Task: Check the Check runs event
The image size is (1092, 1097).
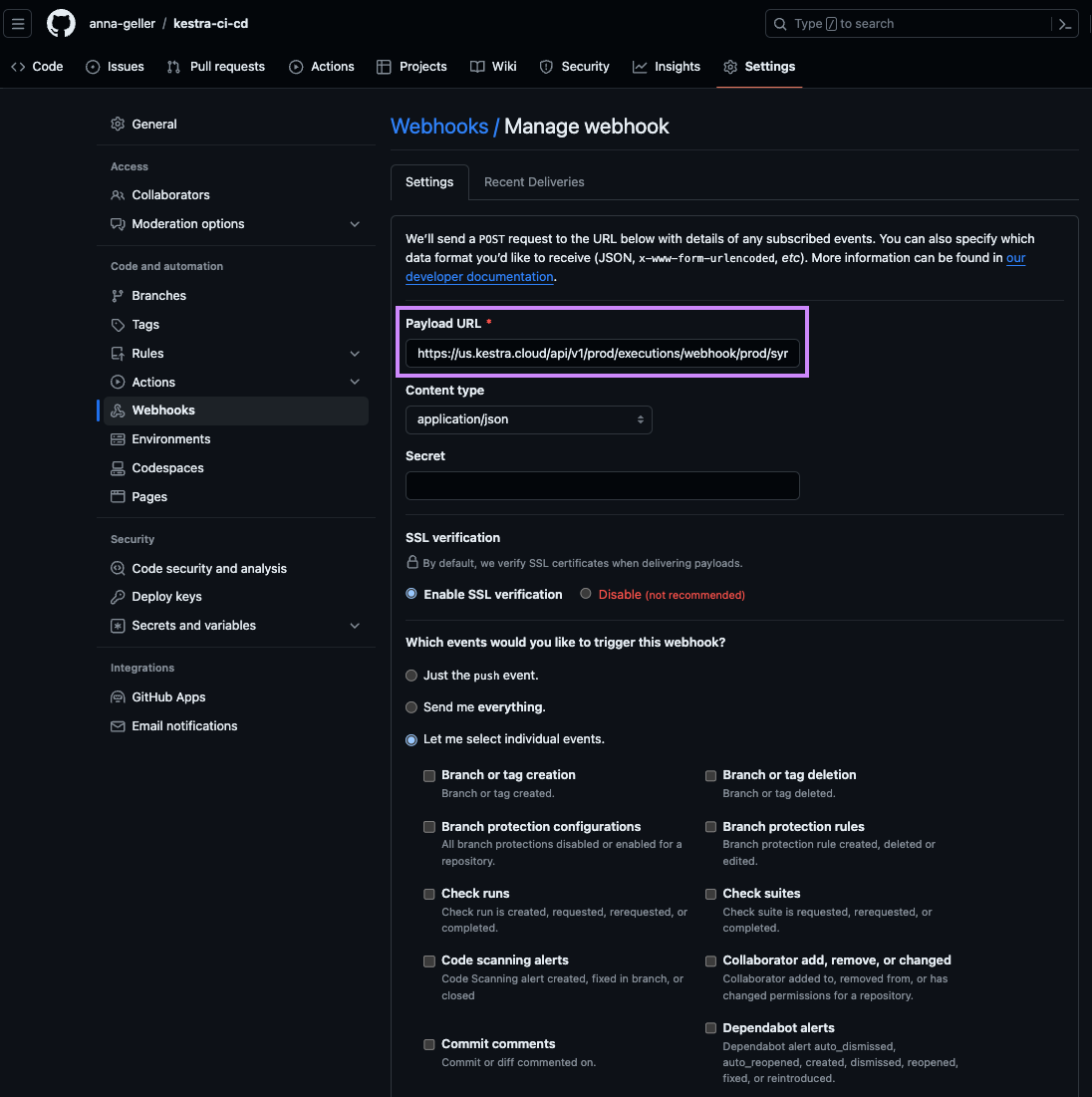Action: (429, 894)
